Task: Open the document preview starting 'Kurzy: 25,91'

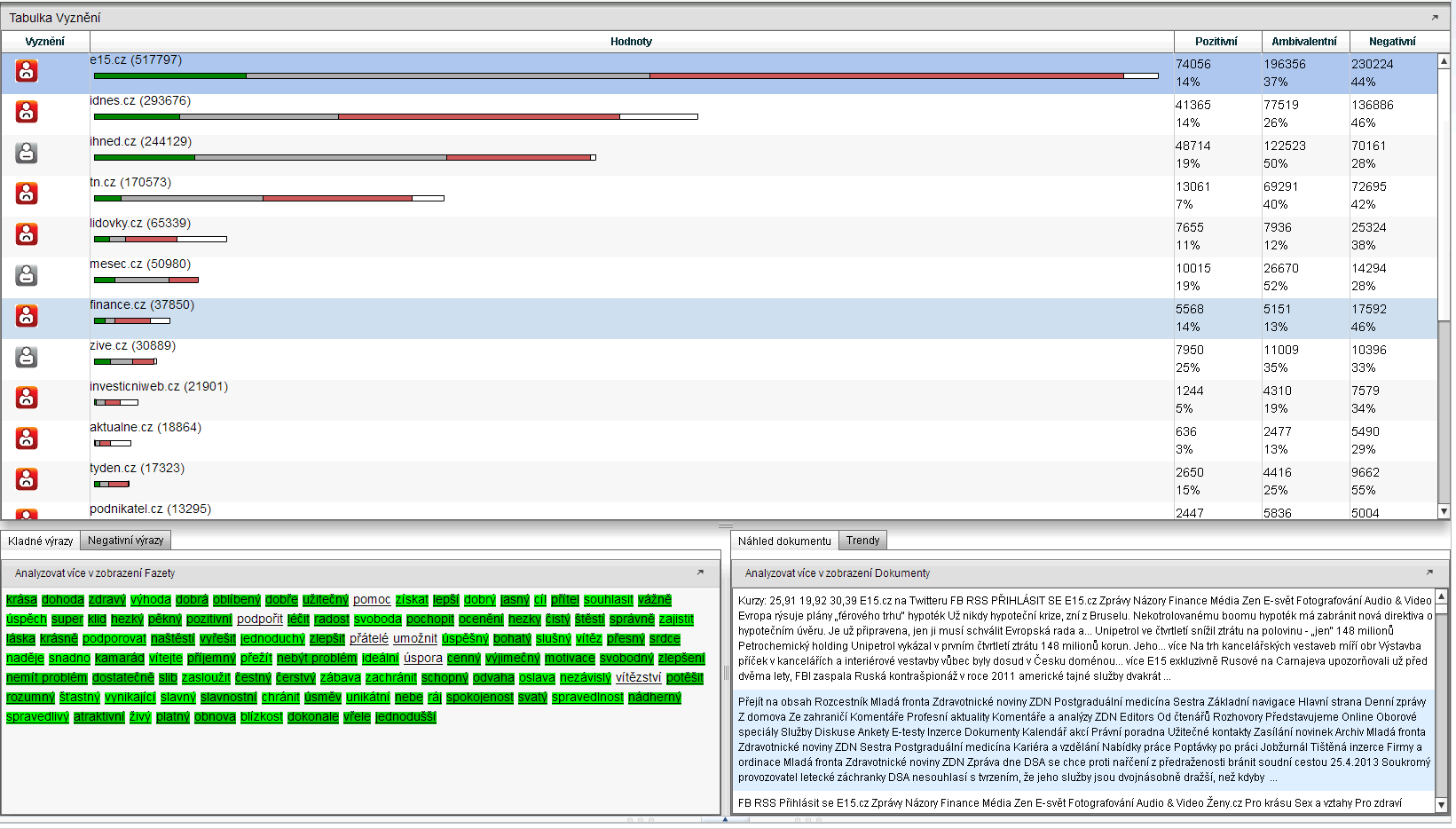Action: [x=1083, y=638]
